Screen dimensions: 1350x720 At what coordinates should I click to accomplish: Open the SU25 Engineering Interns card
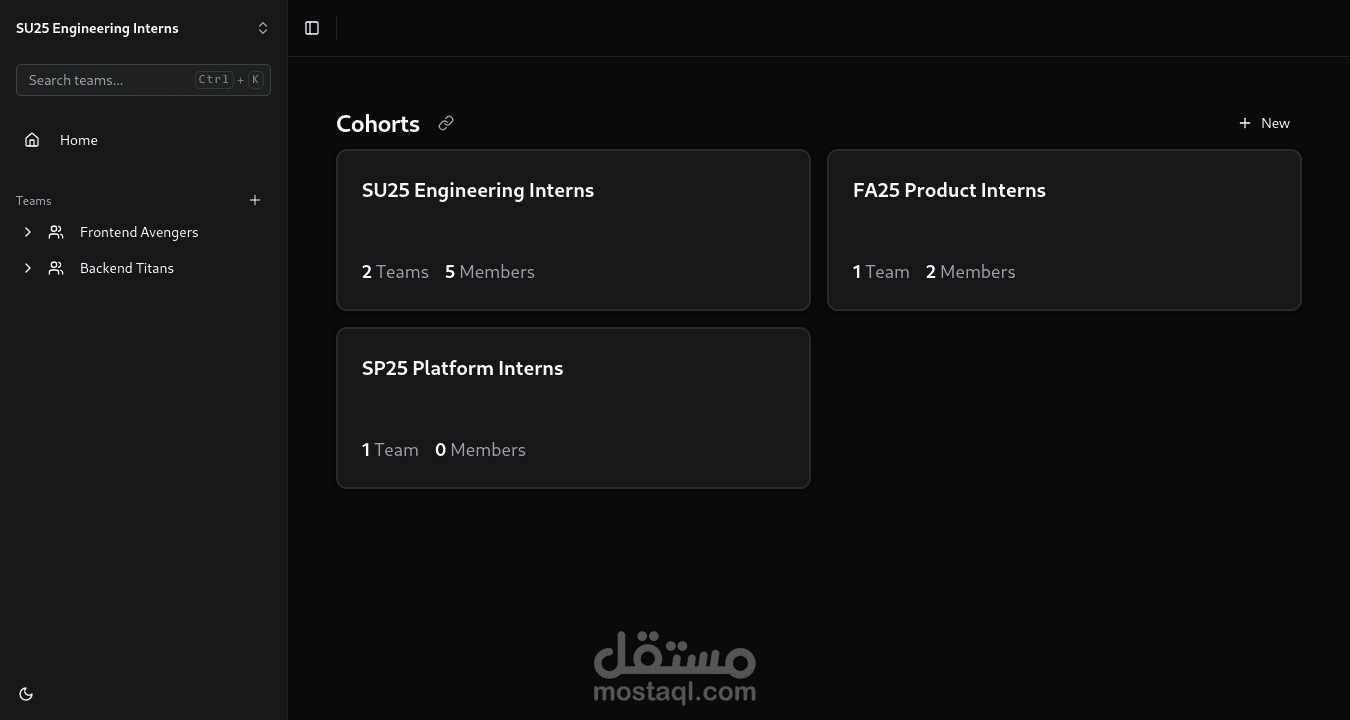coord(573,230)
